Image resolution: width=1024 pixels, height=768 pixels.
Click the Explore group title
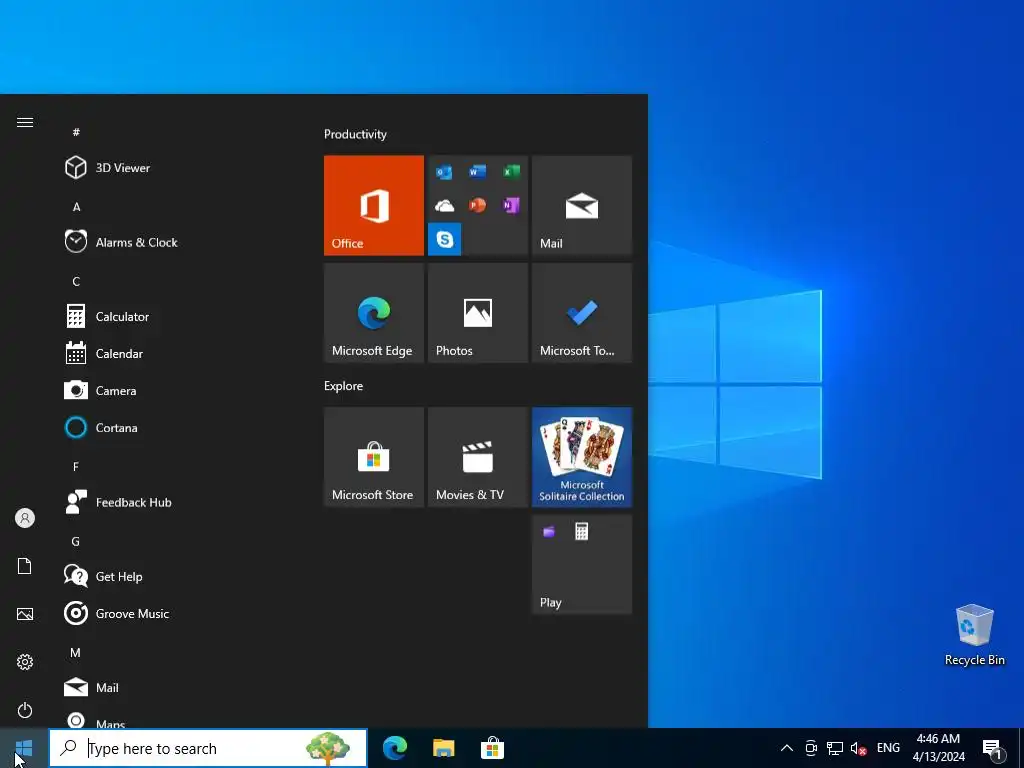point(344,386)
